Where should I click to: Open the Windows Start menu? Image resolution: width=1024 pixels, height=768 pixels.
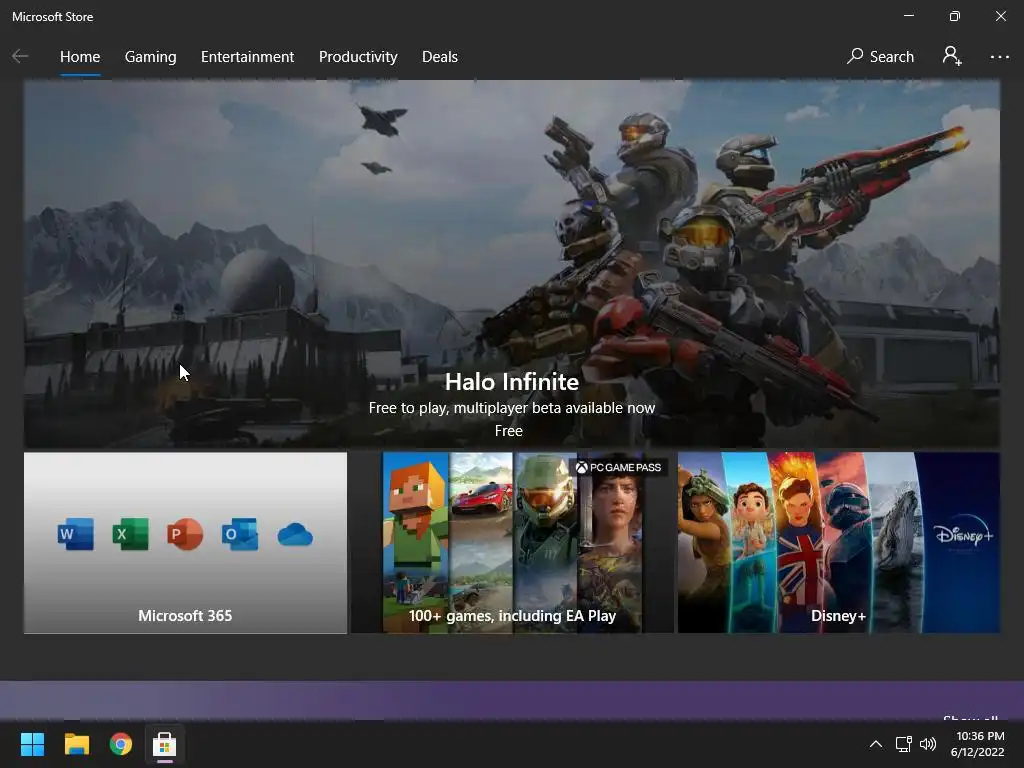32,744
